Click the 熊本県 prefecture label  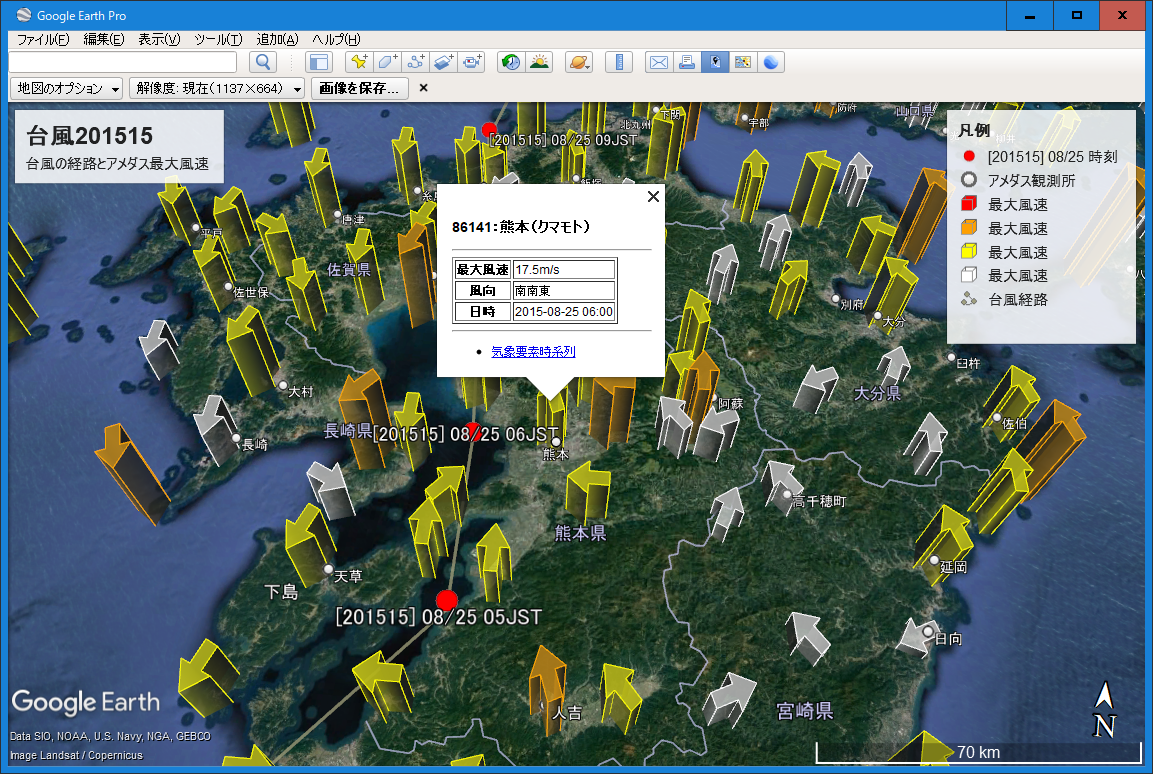pos(580,533)
